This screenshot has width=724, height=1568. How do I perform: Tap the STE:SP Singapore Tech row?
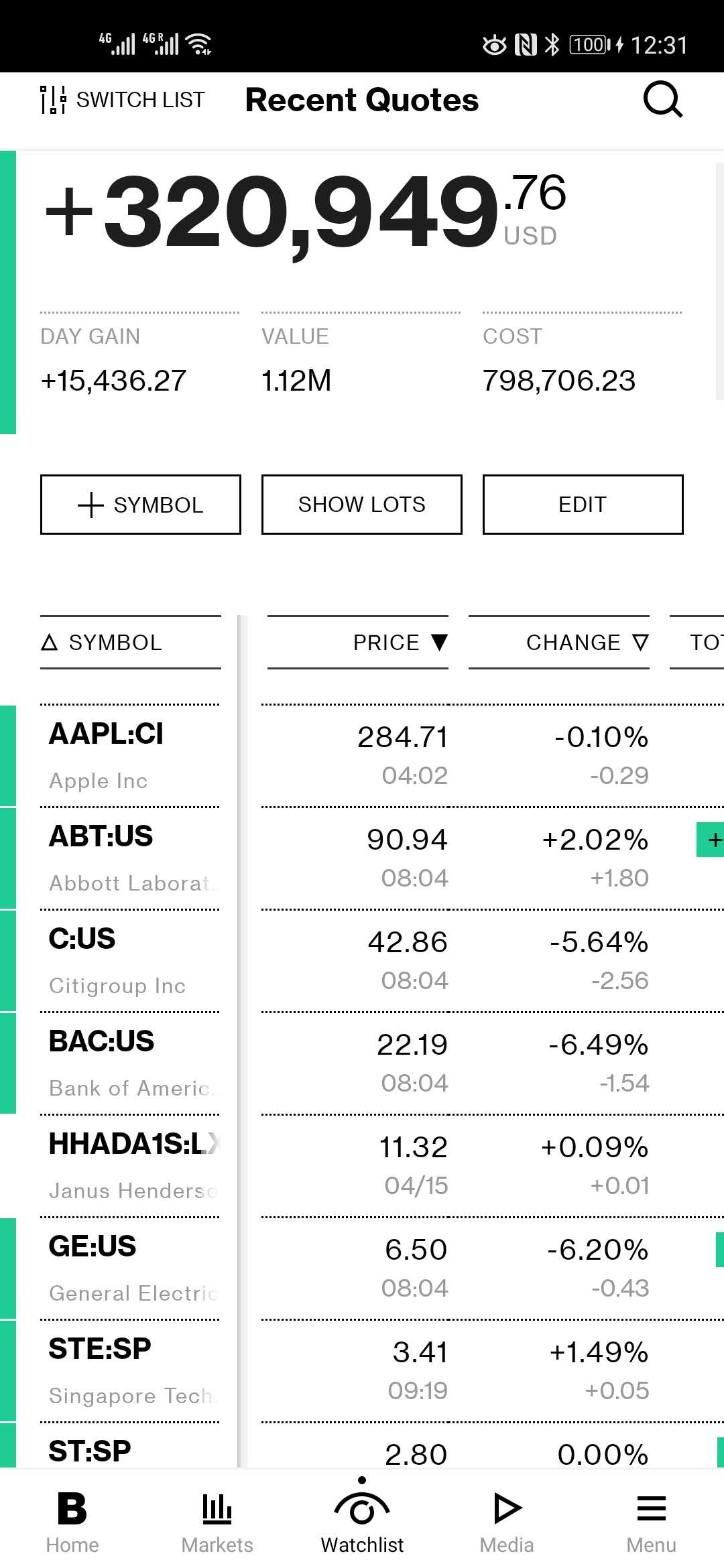tap(131, 1371)
